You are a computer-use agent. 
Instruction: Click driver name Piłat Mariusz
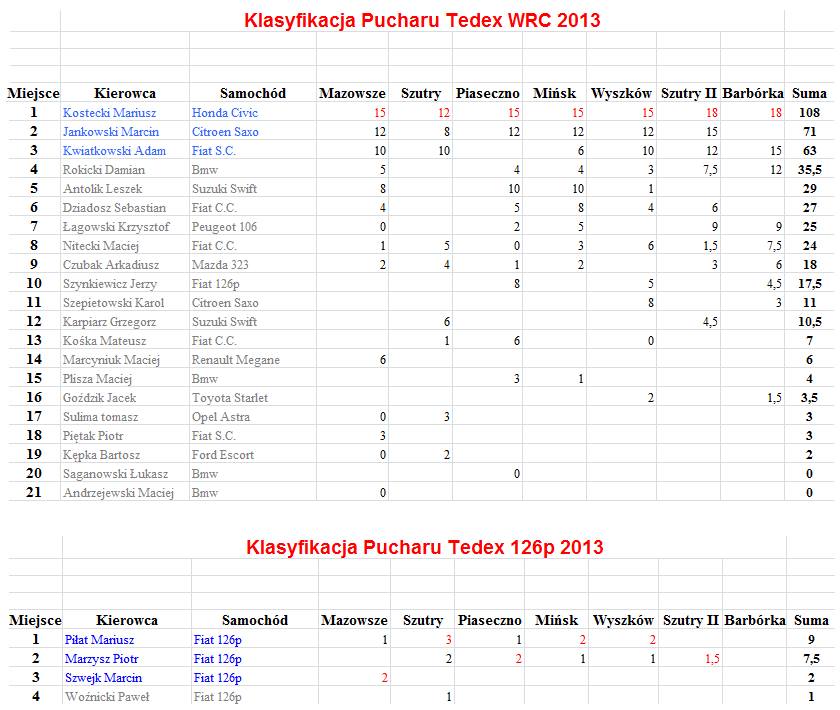coord(100,640)
